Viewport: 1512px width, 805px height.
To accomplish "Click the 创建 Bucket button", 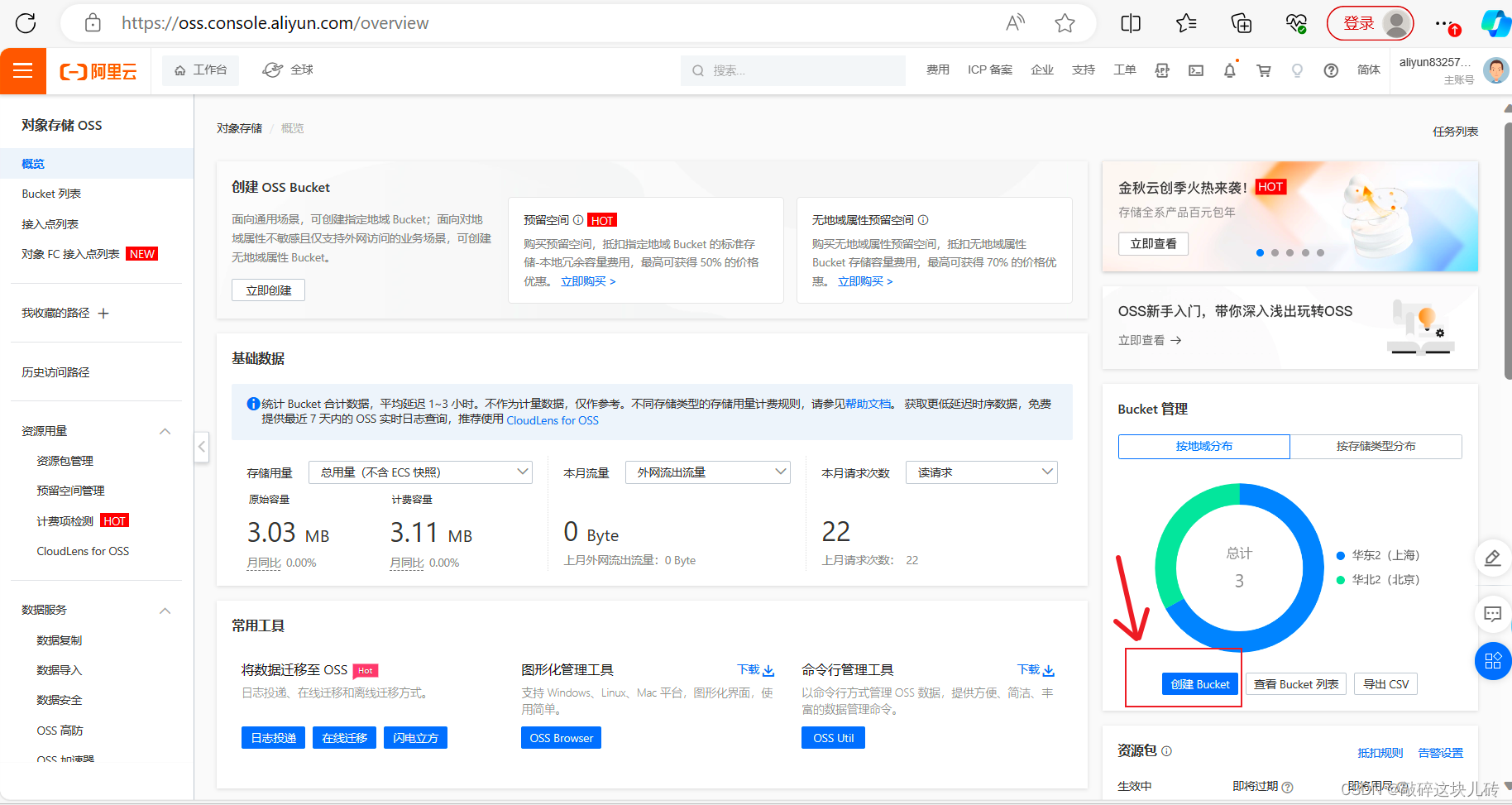I will 1200,684.
